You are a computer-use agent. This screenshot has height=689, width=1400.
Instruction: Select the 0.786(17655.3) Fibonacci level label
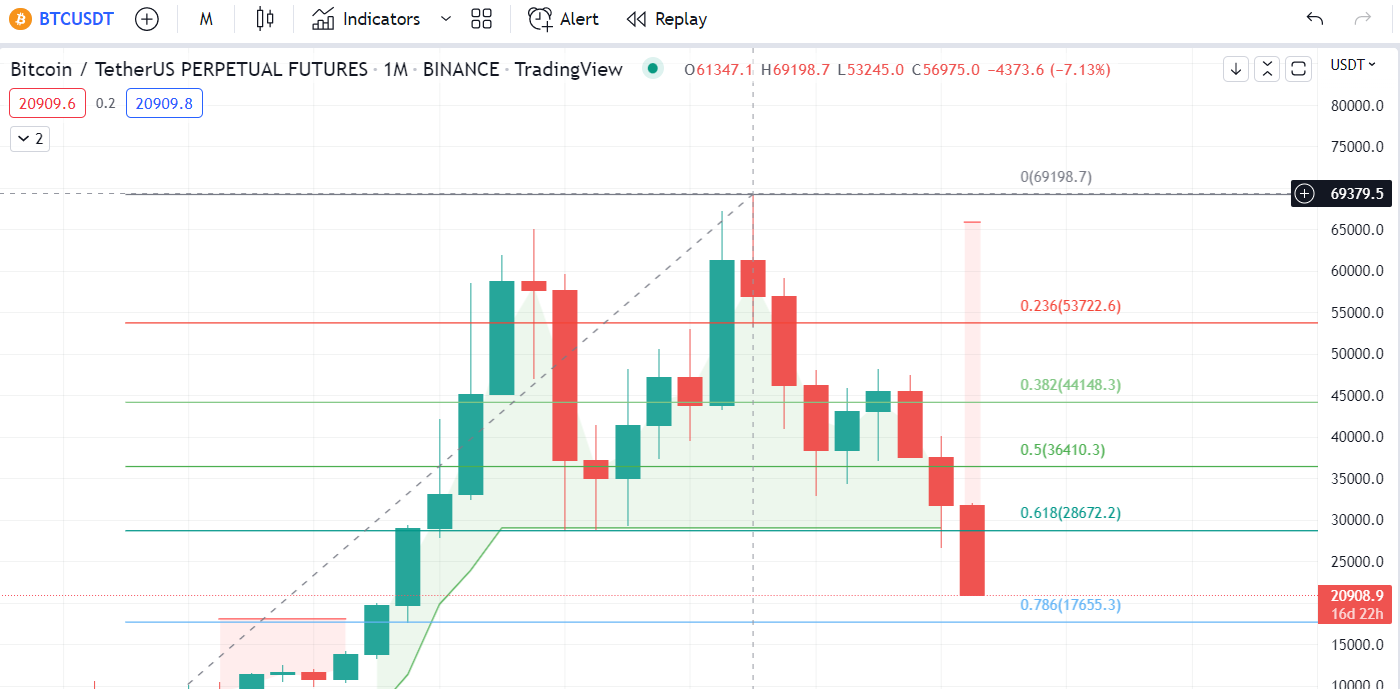1070,605
